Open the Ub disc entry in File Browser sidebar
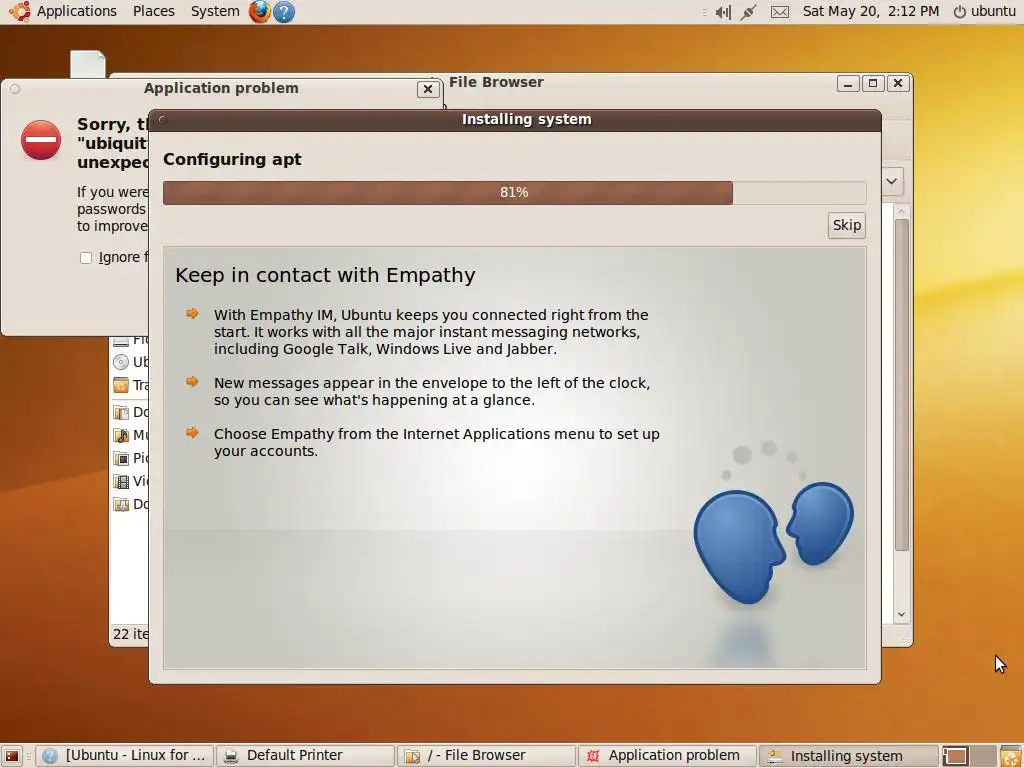The height and width of the screenshot is (768, 1024). pyautogui.click(x=130, y=362)
